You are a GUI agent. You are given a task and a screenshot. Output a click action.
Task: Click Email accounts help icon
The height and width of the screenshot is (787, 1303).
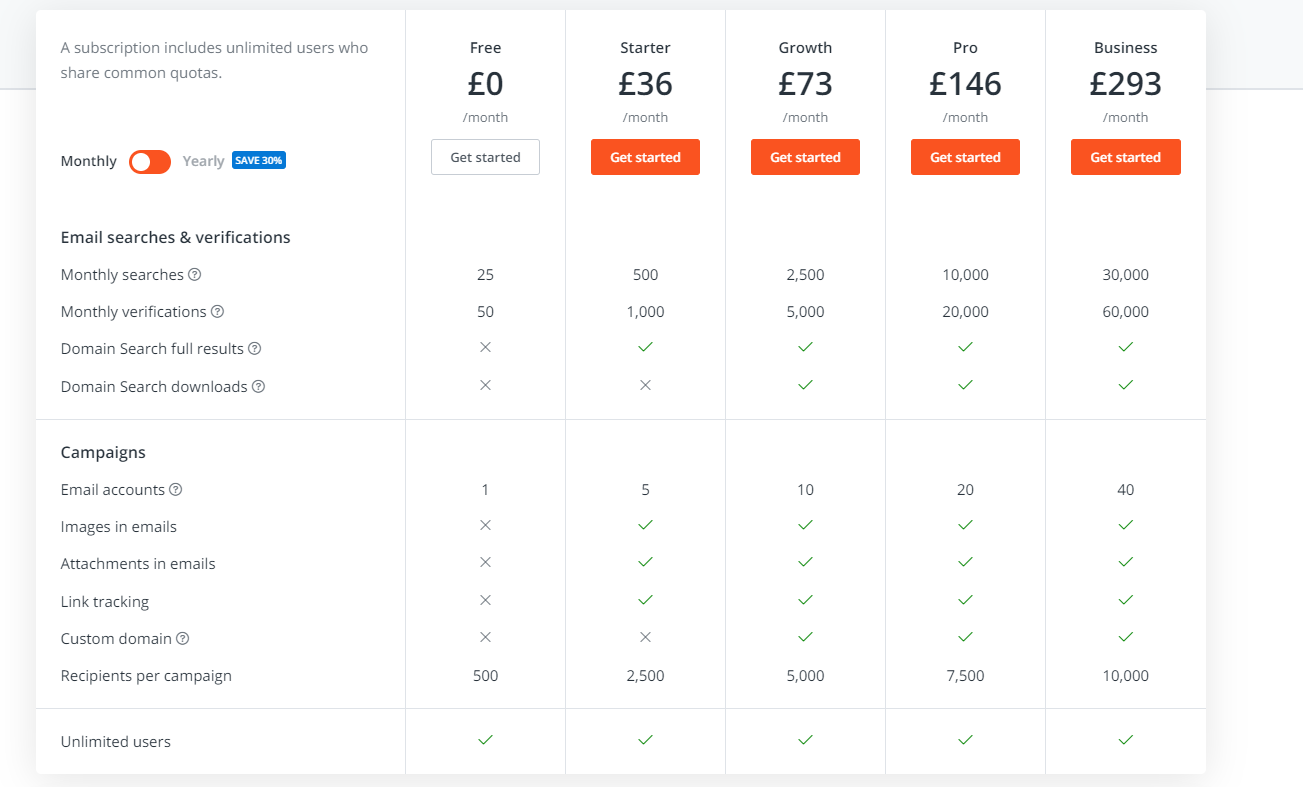(176, 490)
